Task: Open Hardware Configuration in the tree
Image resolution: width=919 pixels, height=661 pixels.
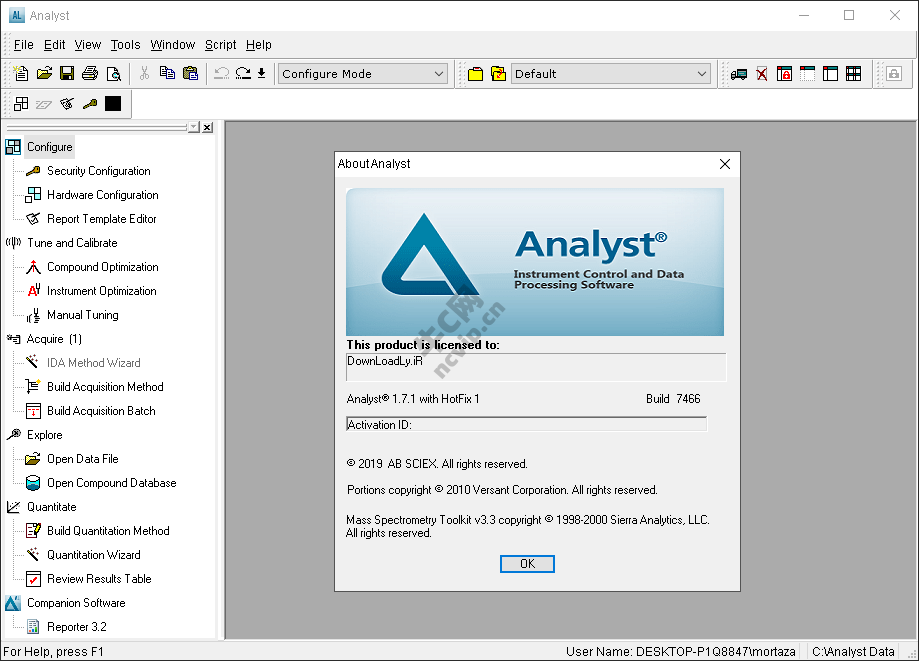Action: (103, 195)
